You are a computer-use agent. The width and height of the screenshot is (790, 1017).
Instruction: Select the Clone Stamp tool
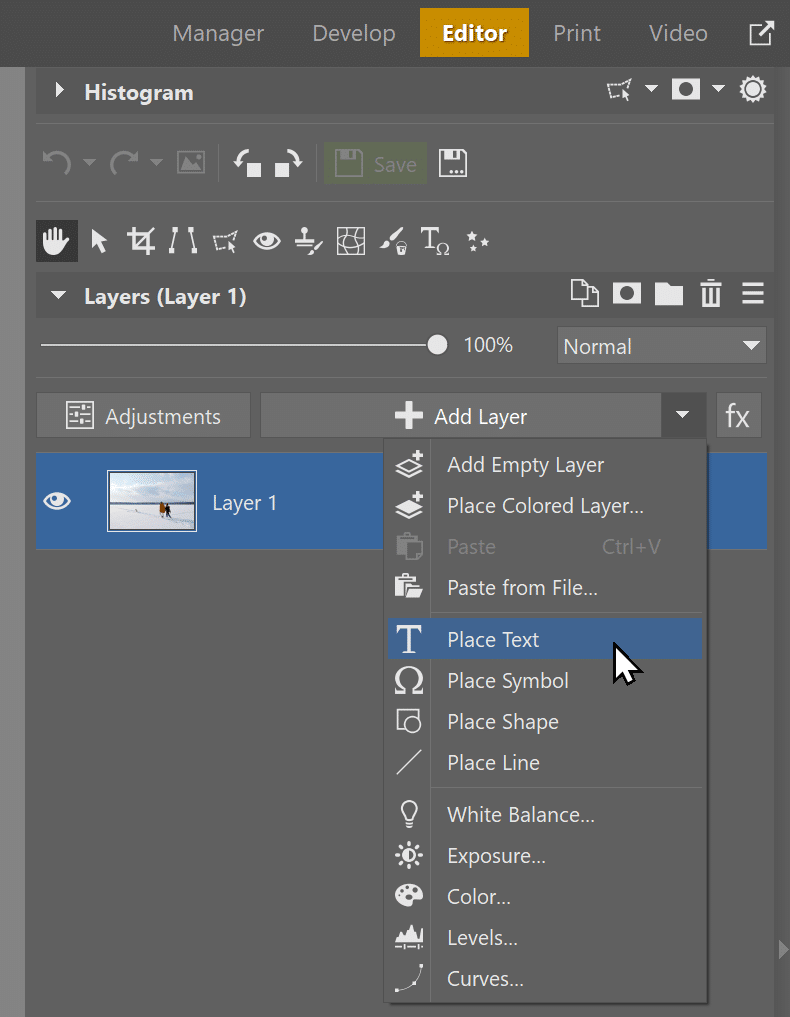309,241
